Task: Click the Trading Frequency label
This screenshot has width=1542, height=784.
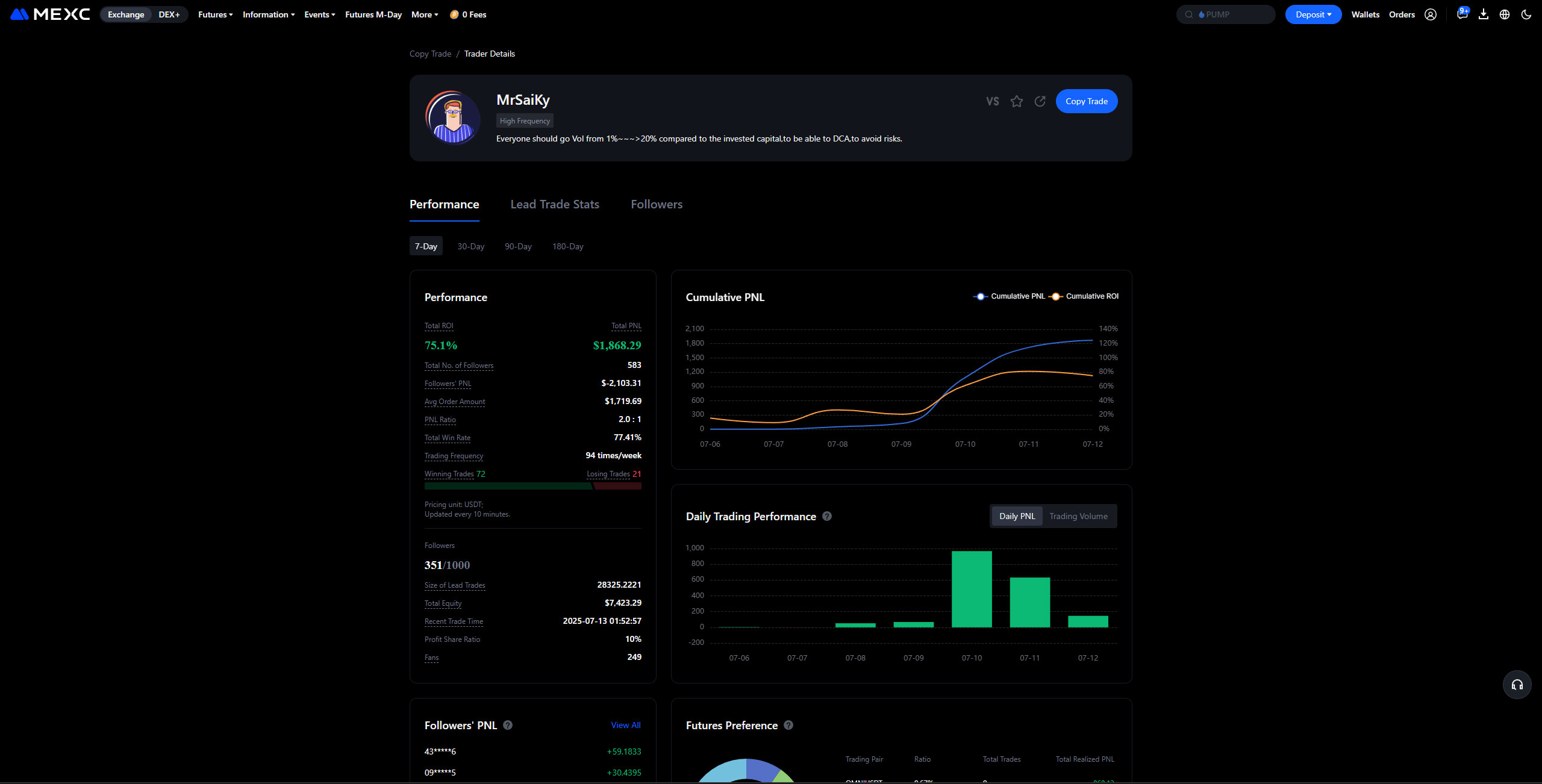Action: point(454,456)
